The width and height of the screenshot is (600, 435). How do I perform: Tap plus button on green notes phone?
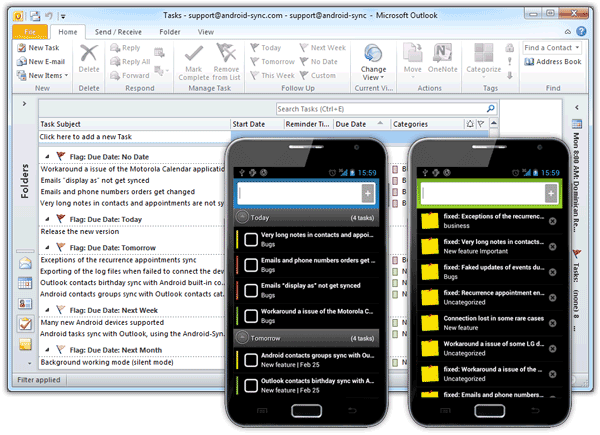click(x=551, y=193)
